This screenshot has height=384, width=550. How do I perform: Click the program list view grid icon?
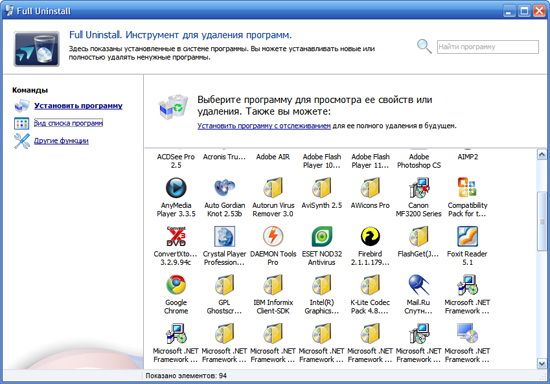22,123
